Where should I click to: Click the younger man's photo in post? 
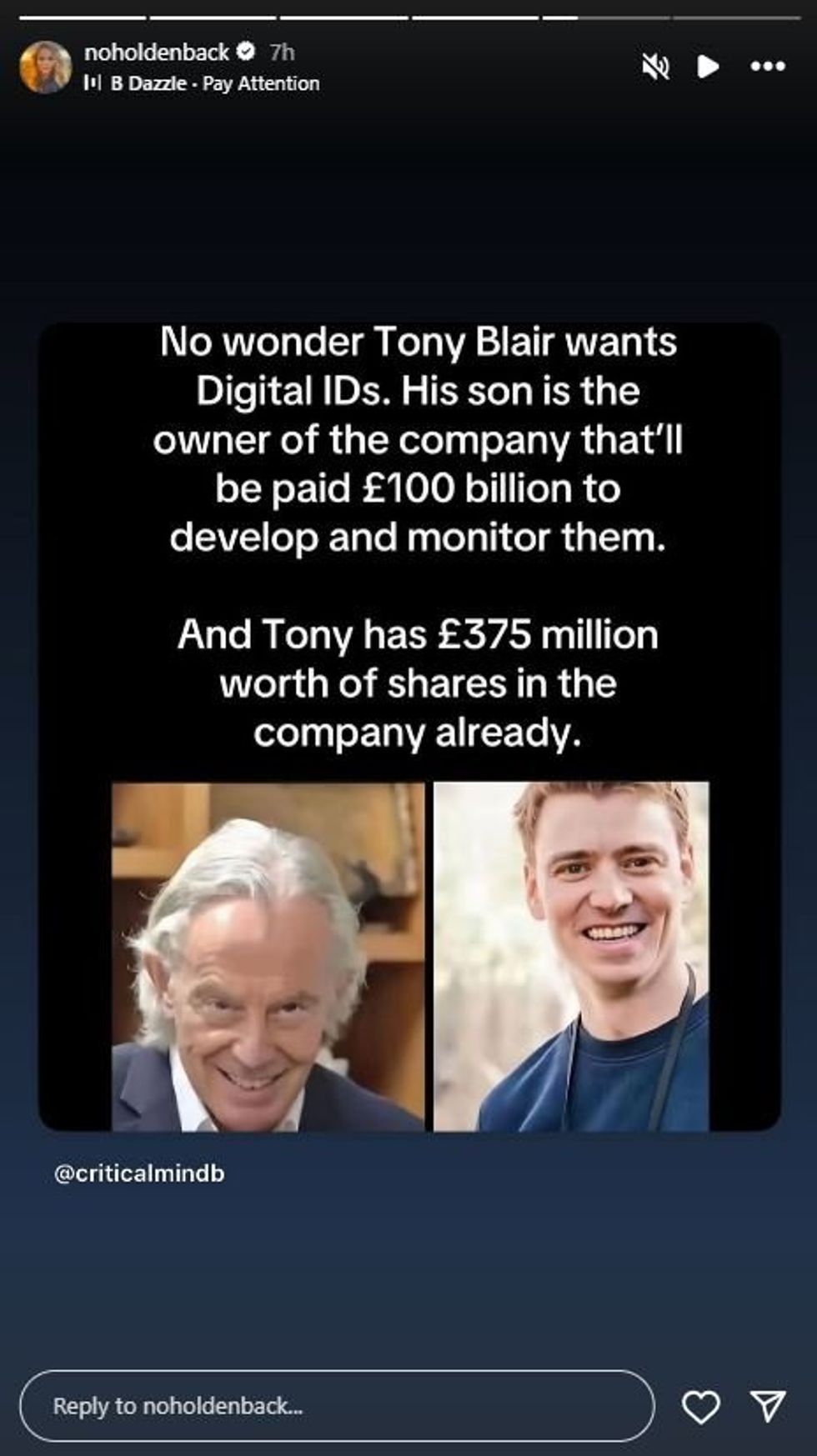pyautogui.click(x=571, y=957)
